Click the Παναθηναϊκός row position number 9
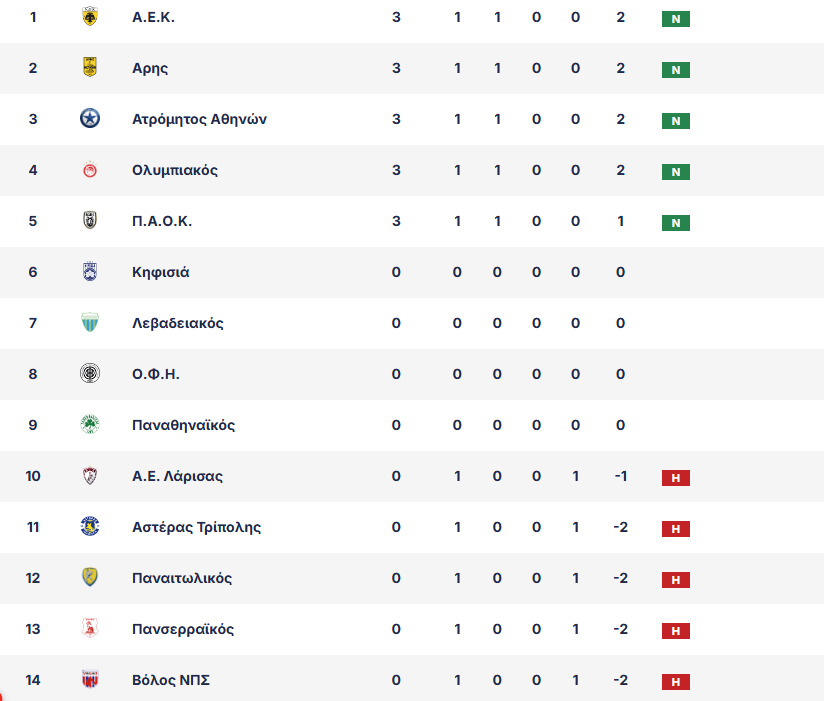Image resolution: width=824 pixels, height=701 pixels. (x=33, y=425)
